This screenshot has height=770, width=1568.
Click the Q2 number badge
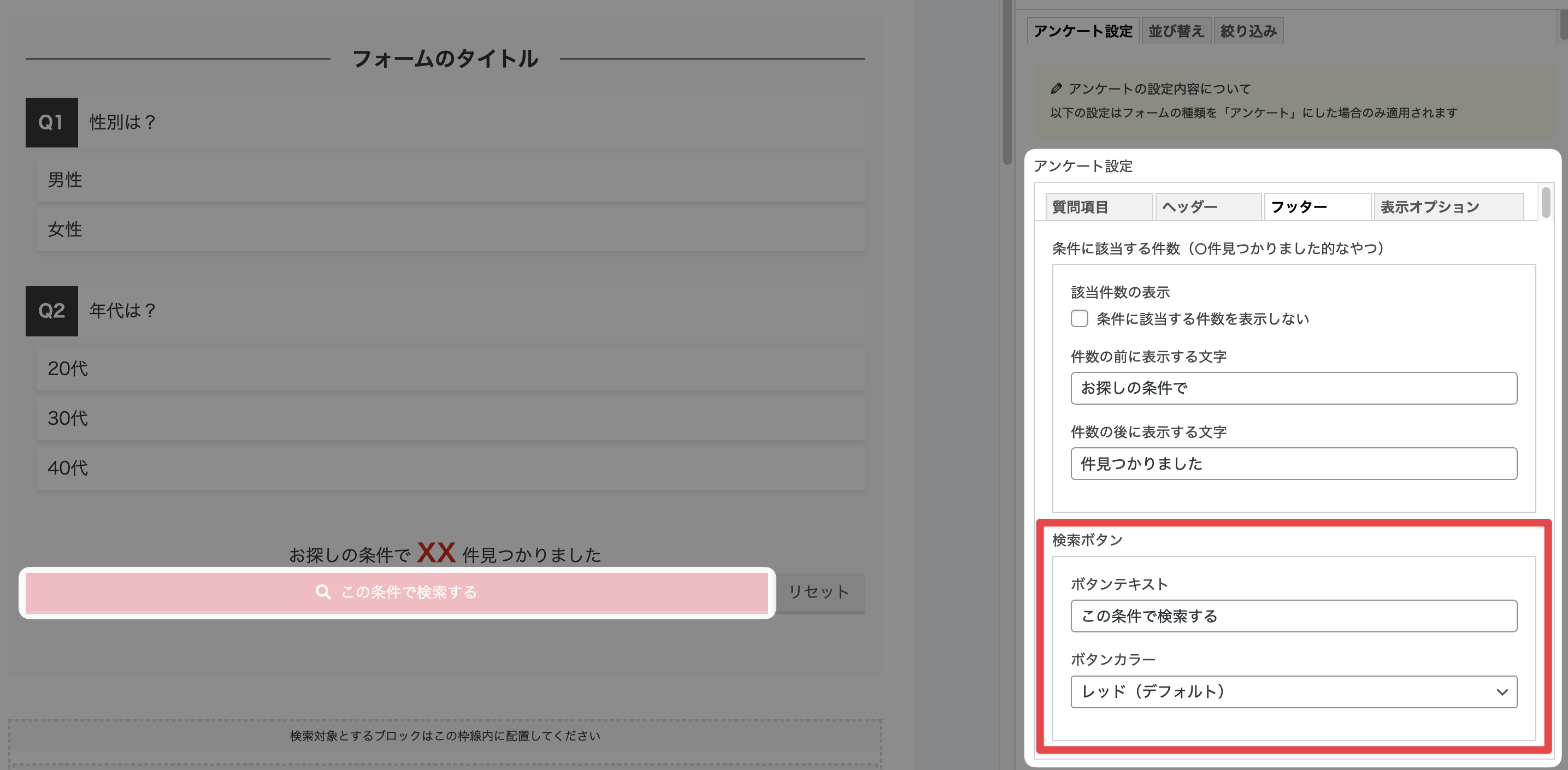[52, 311]
